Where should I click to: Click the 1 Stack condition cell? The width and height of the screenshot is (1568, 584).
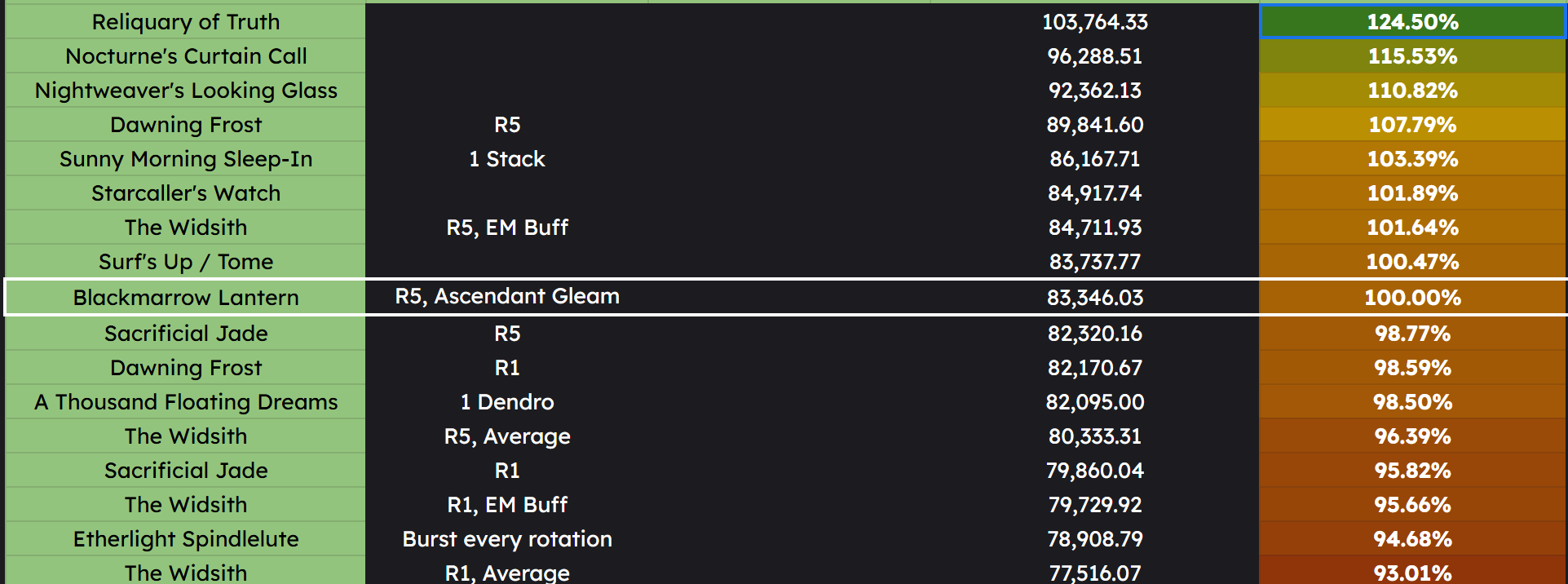[506, 159]
